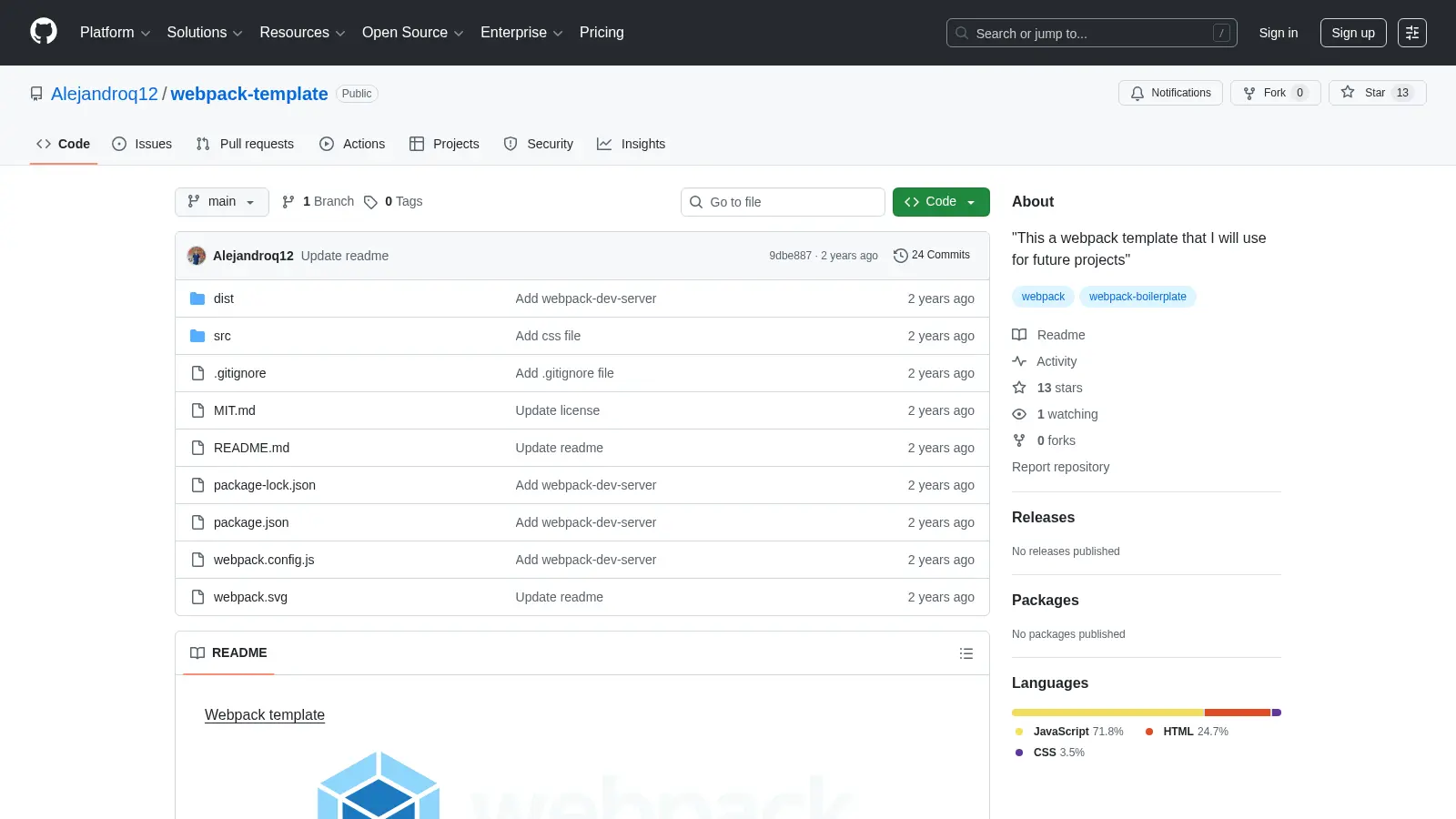Open the package.json file
The height and width of the screenshot is (819, 1456).
pos(251,522)
